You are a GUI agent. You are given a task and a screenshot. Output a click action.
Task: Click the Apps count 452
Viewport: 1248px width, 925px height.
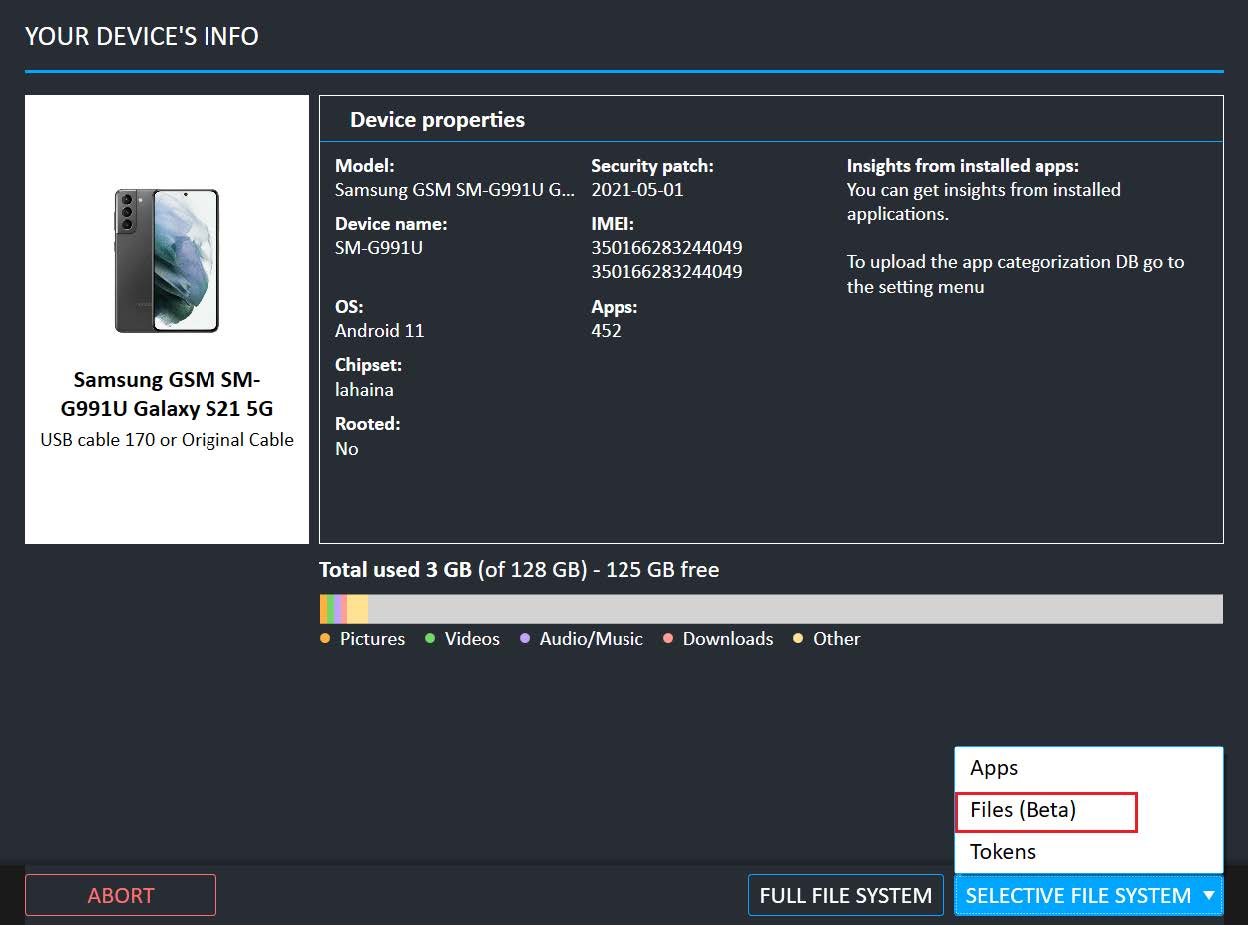pos(606,331)
